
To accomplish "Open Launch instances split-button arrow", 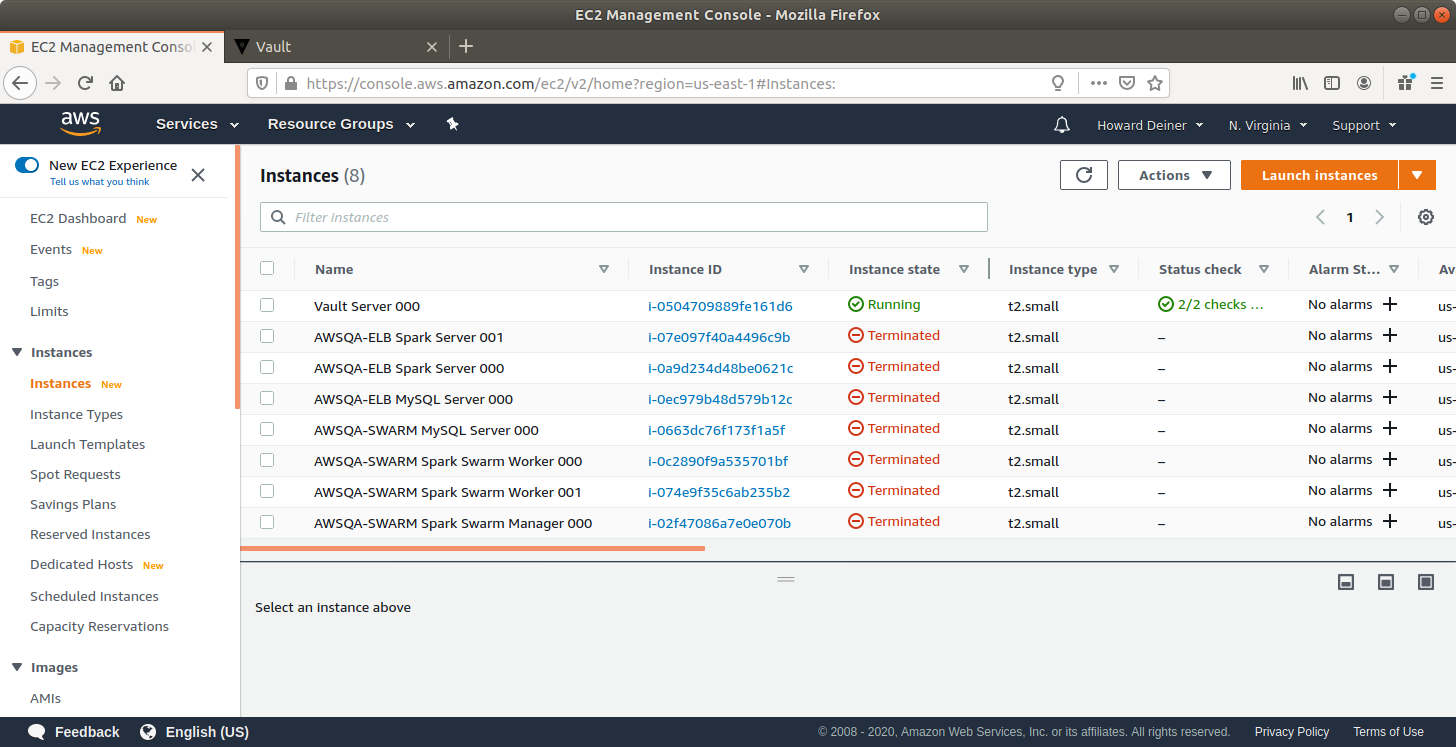I will click(1417, 175).
